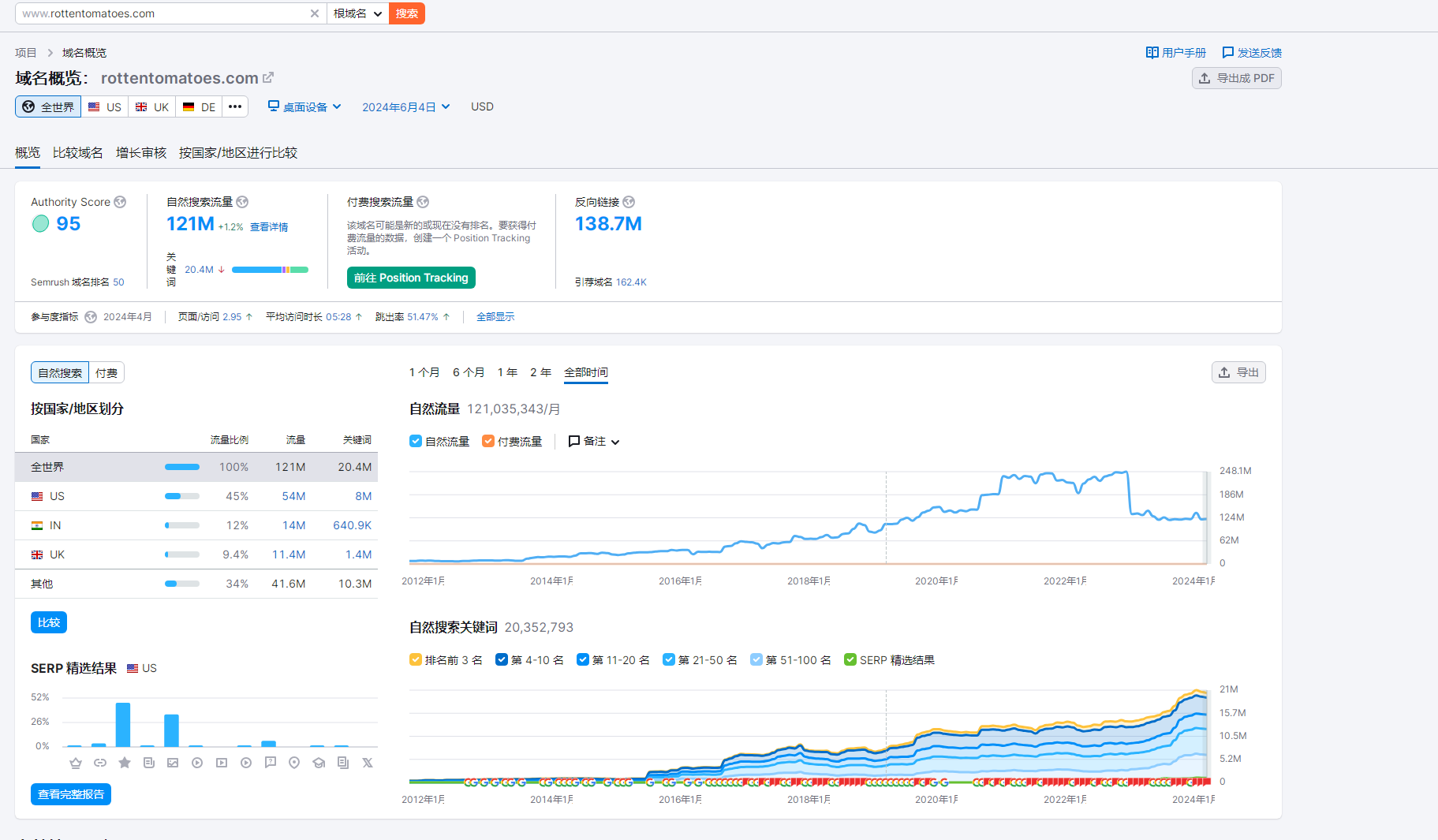This screenshot has height=840, width=1438.
Task: Select the graduation cap SERP icon
Action: [319, 763]
